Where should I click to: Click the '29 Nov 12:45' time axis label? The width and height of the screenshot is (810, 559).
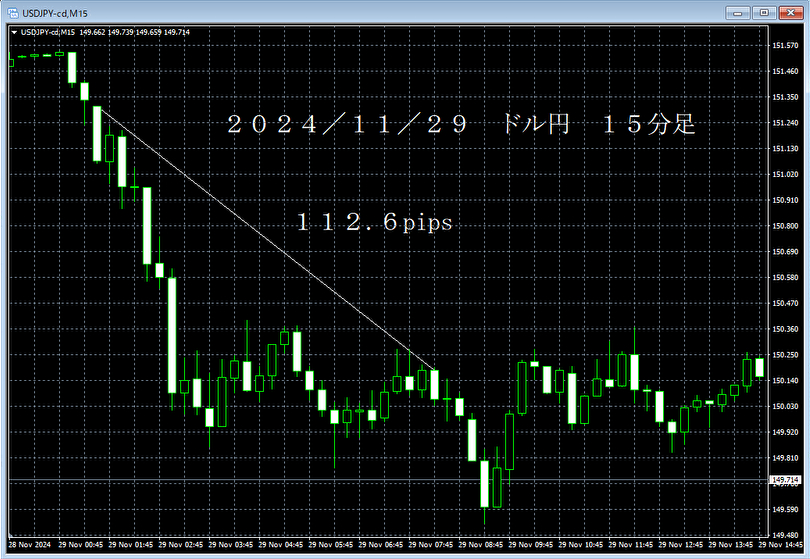tap(682, 545)
